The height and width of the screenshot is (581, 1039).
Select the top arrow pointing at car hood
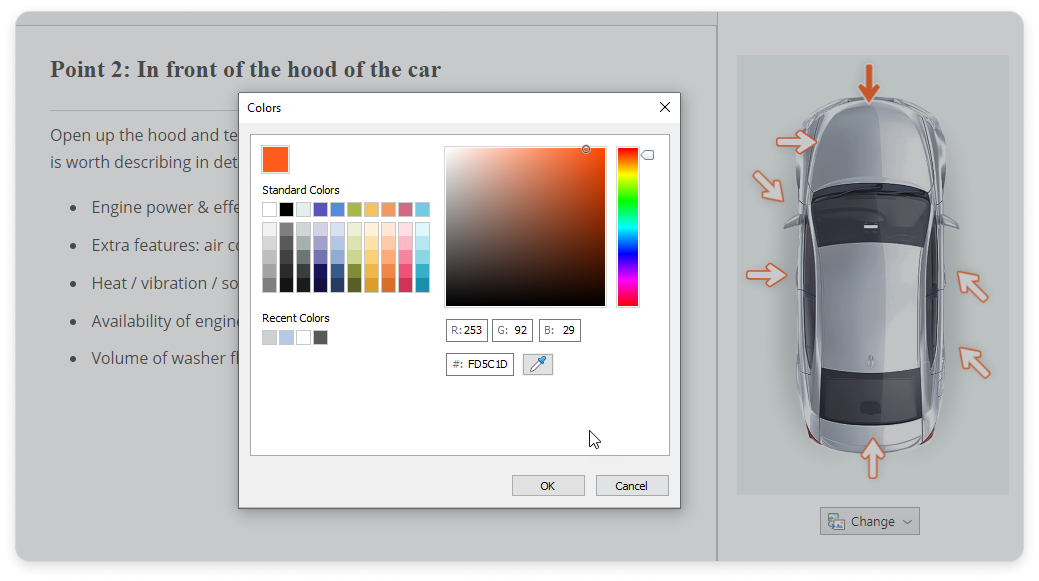click(869, 82)
